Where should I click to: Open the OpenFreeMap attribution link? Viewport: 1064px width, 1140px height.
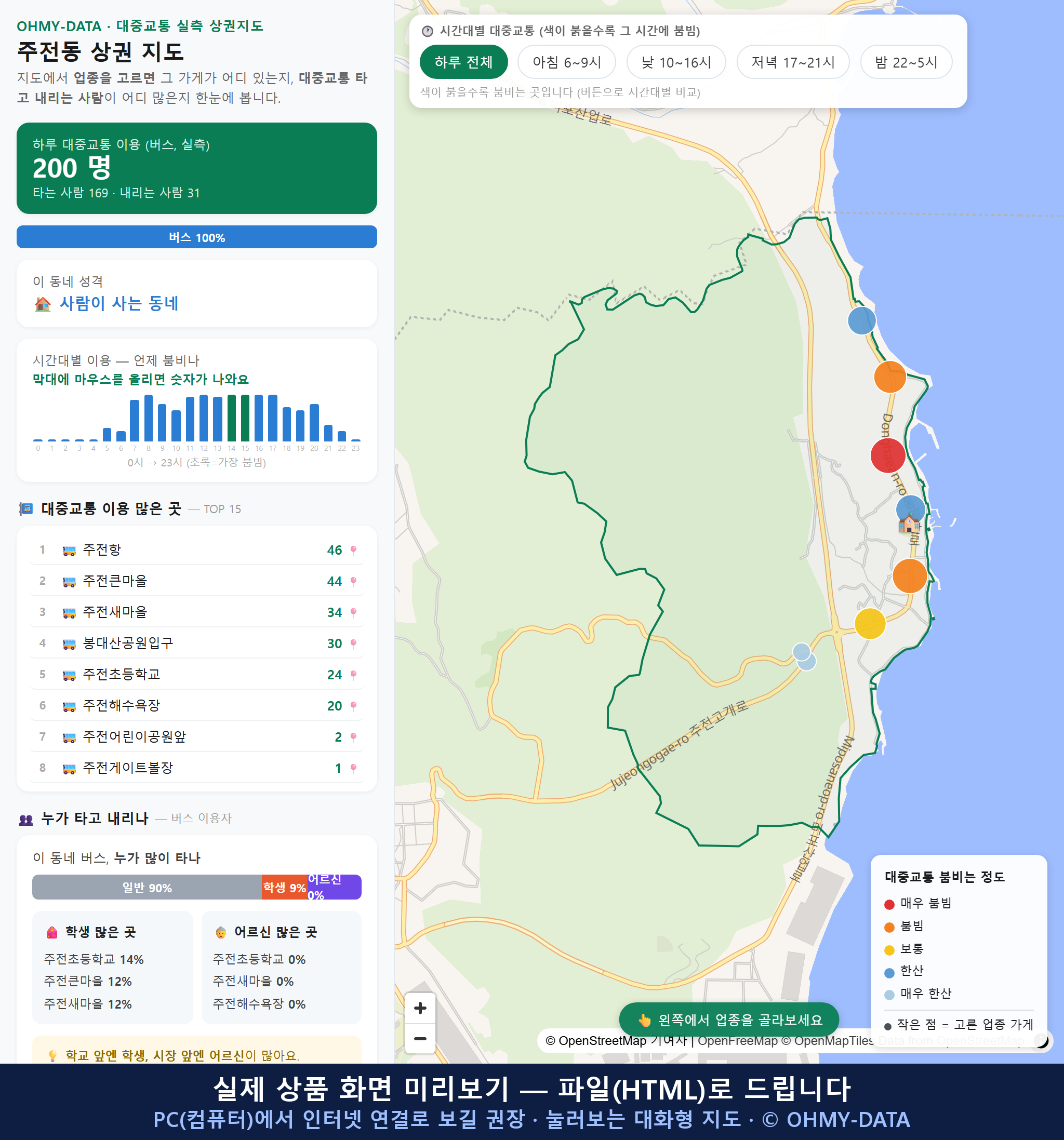(738, 1040)
